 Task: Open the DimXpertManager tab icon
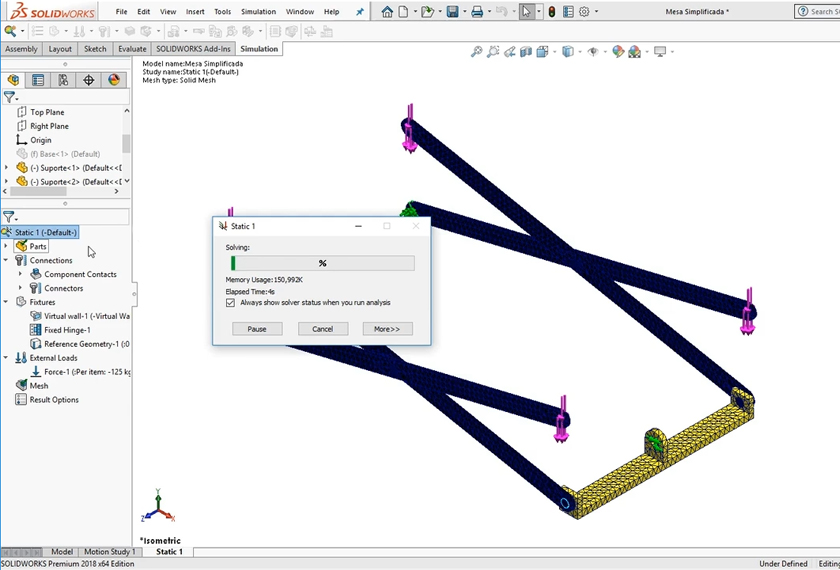pyautogui.click(x=88, y=80)
